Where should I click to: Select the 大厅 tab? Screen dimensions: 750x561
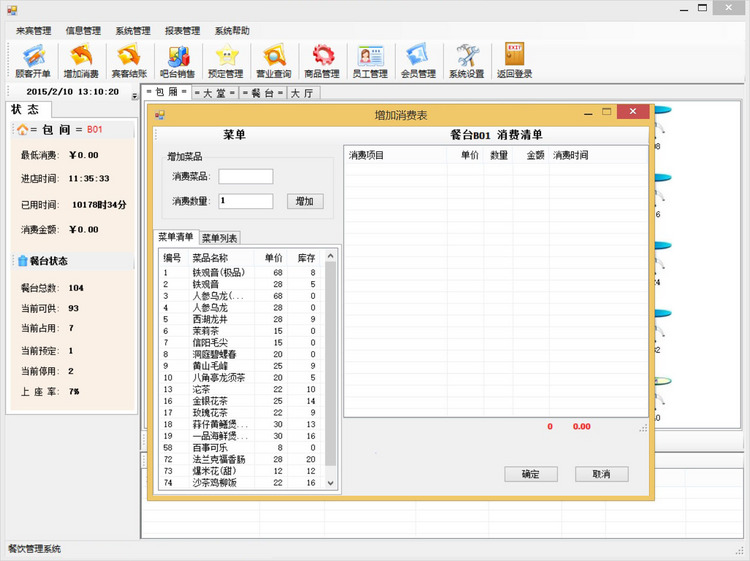(x=303, y=93)
